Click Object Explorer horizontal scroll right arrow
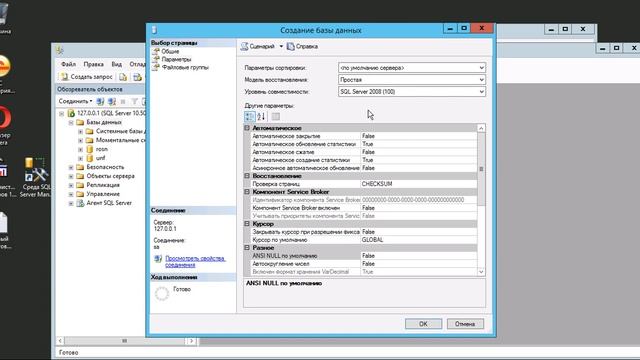The width and height of the screenshot is (640, 360). click(191, 341)
